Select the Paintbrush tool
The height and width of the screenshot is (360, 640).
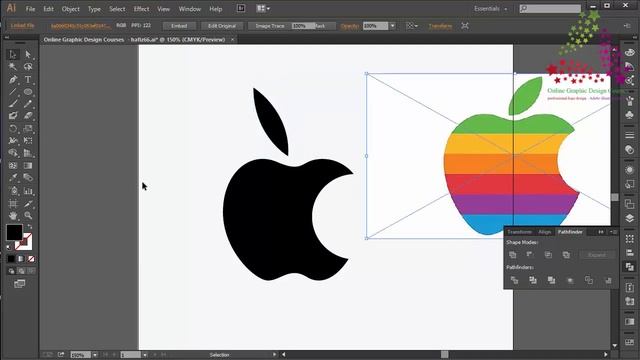[x=13, y=104]
